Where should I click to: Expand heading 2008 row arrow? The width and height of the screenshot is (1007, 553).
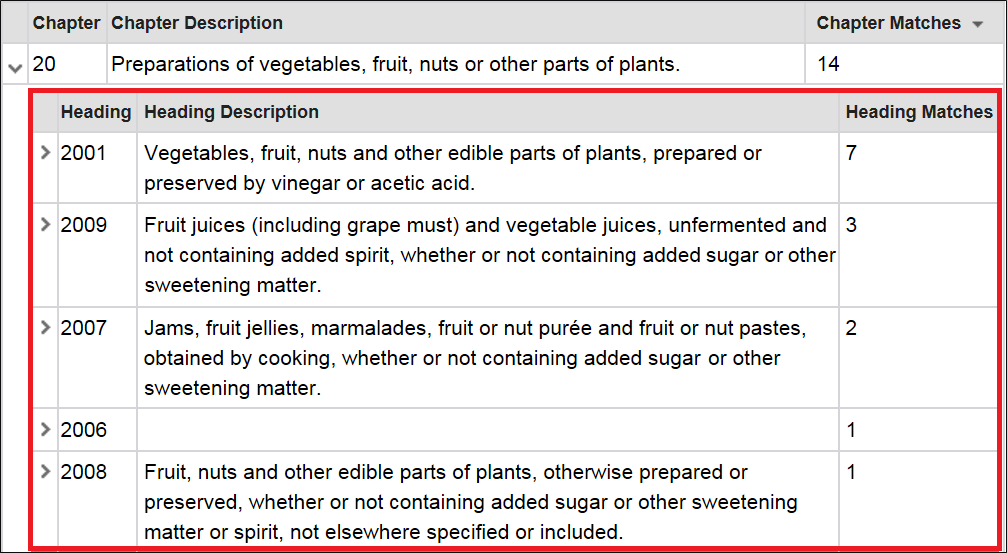(45, 471)
